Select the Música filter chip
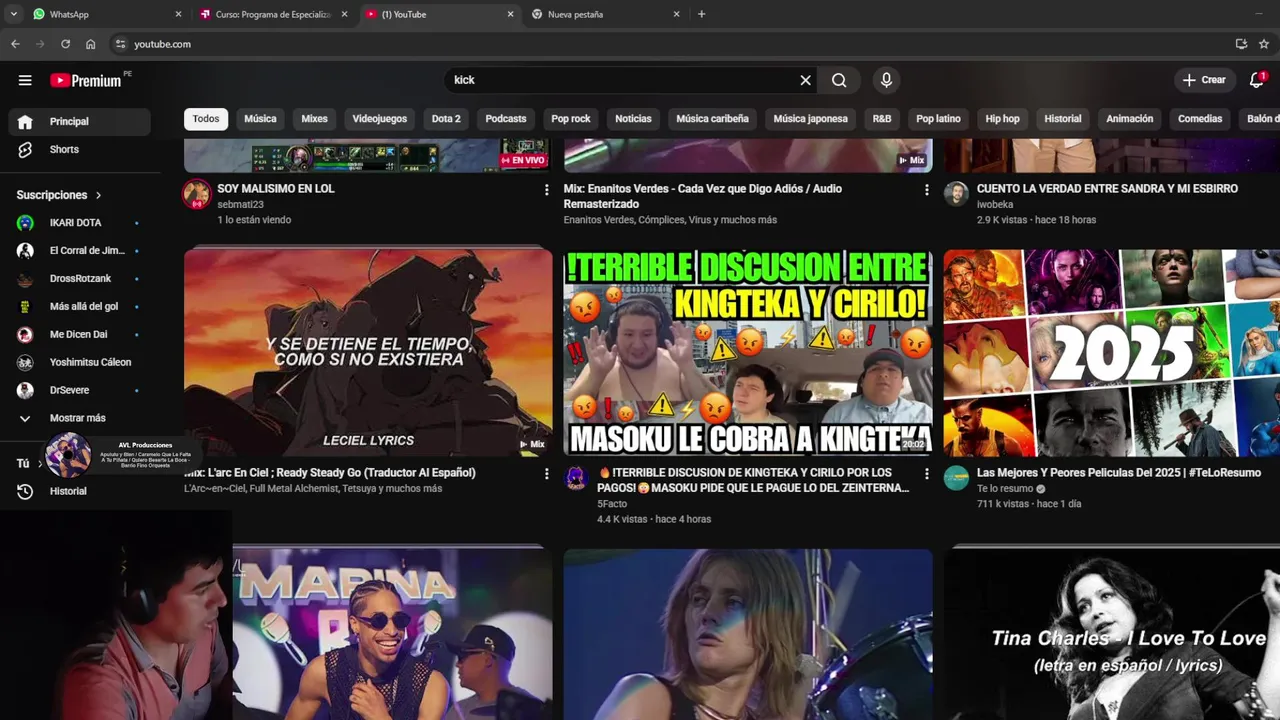 pos(260,119)
